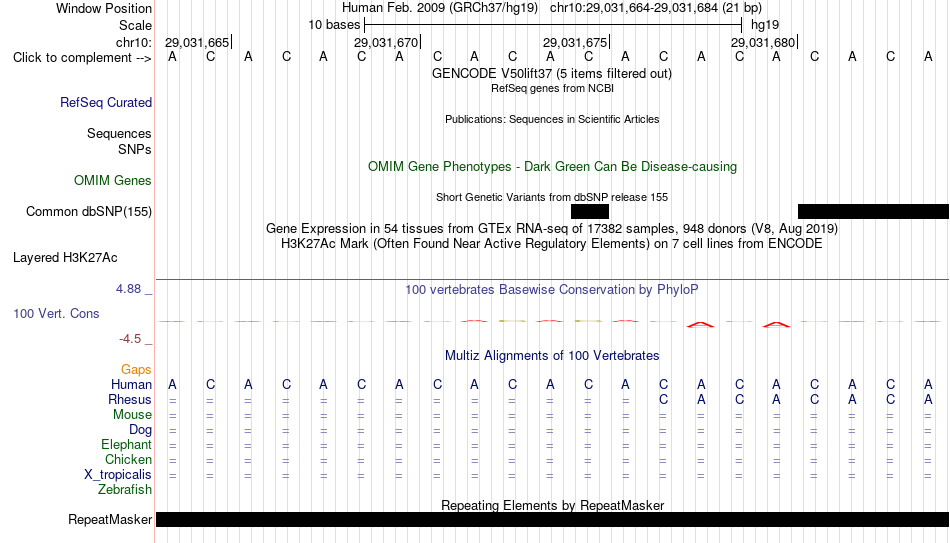This screenshot has height=543, width=950.
Task: Click 'Repeating Elements by RepeatMasker' title
Action: tap(553, 505)
